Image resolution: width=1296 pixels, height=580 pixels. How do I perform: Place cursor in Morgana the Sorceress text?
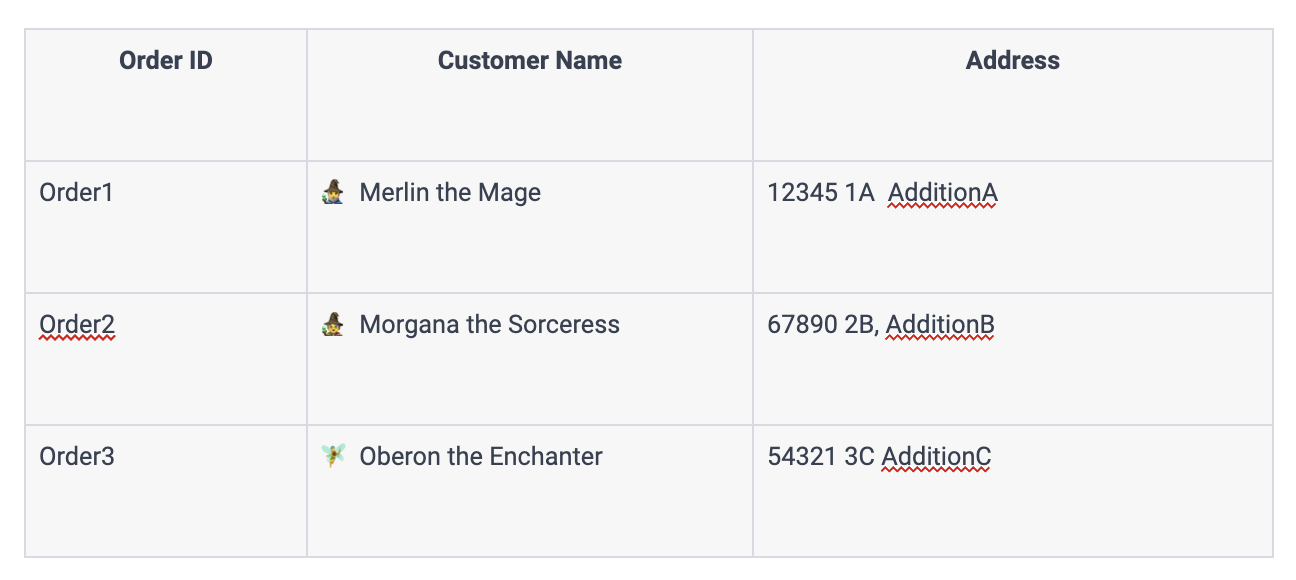[490, 324]
